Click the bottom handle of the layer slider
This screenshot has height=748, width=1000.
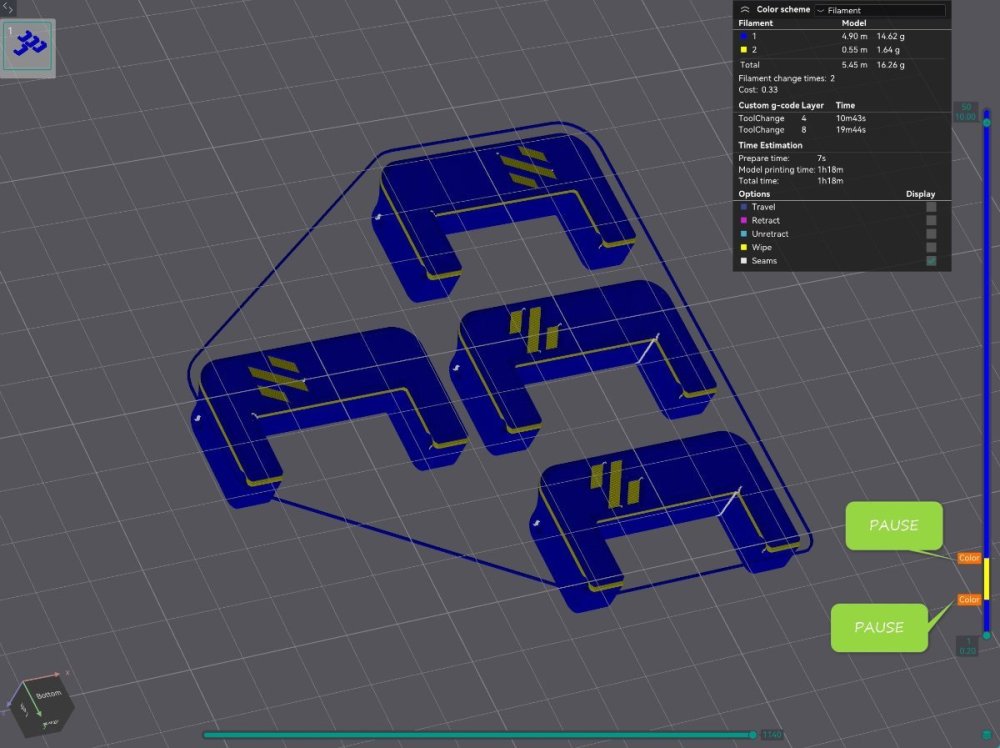pos(987,635)
